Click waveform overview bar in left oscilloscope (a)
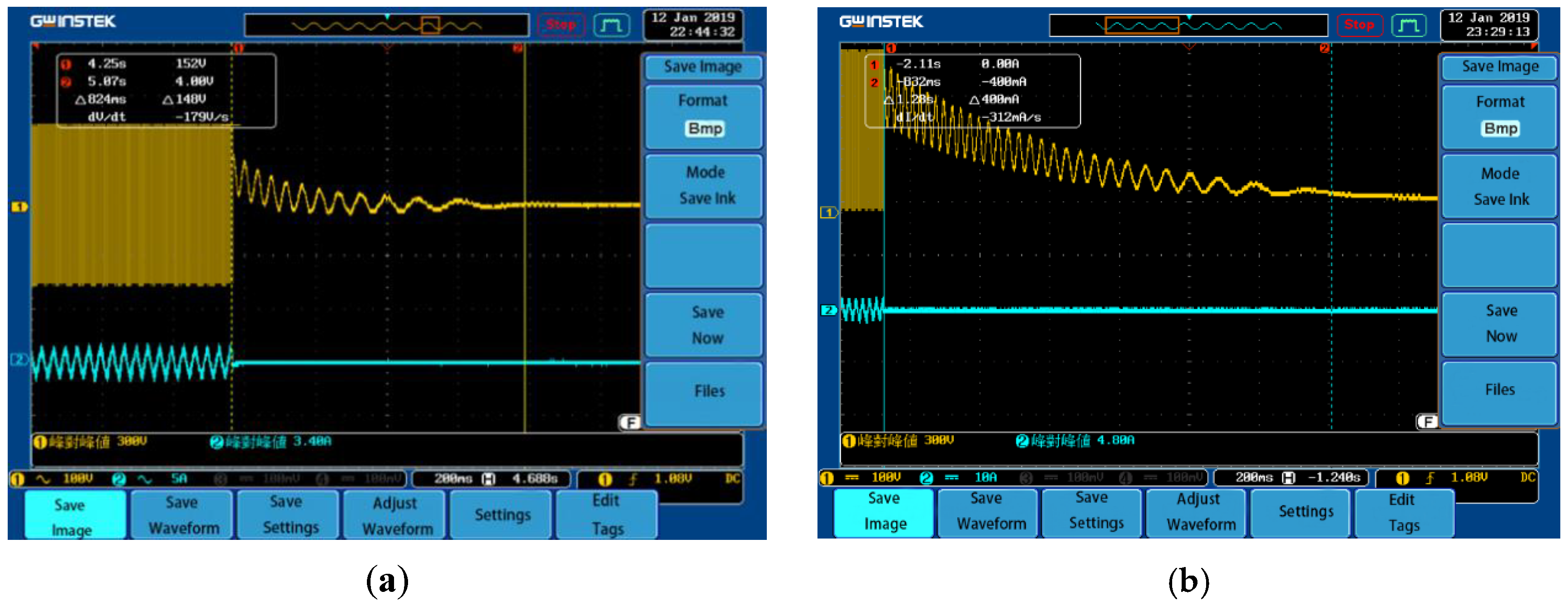Image resolution: width=1568 pixels, height=605 pixels. click(386, 26)
